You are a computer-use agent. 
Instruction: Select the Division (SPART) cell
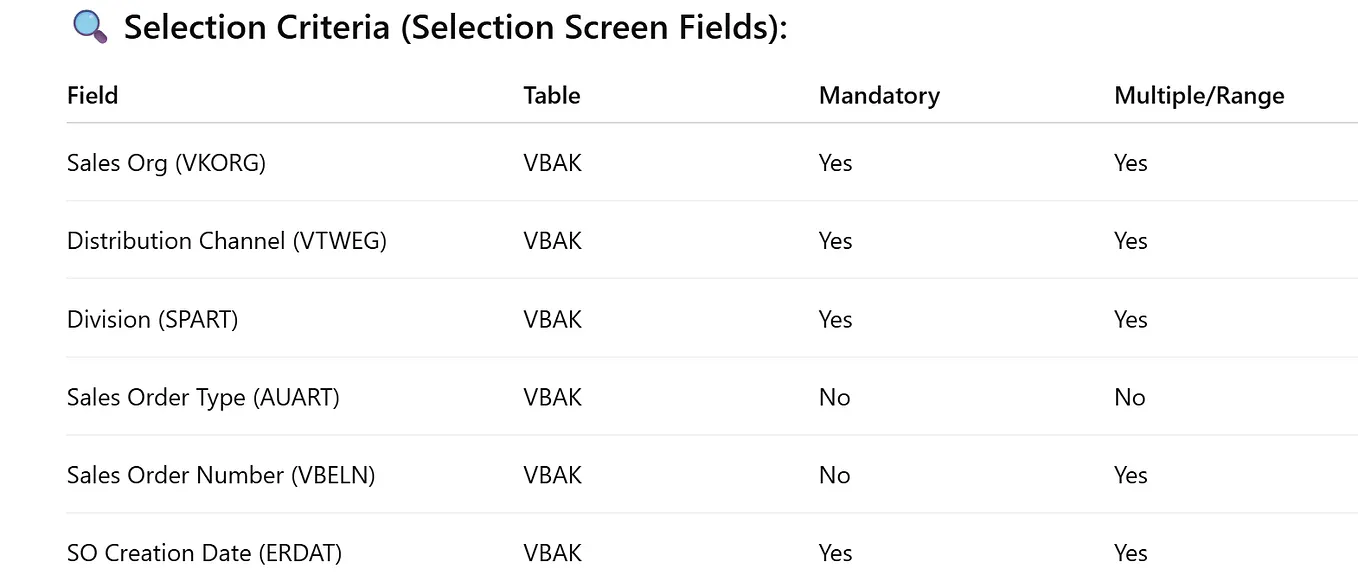[x=152, y=320]
